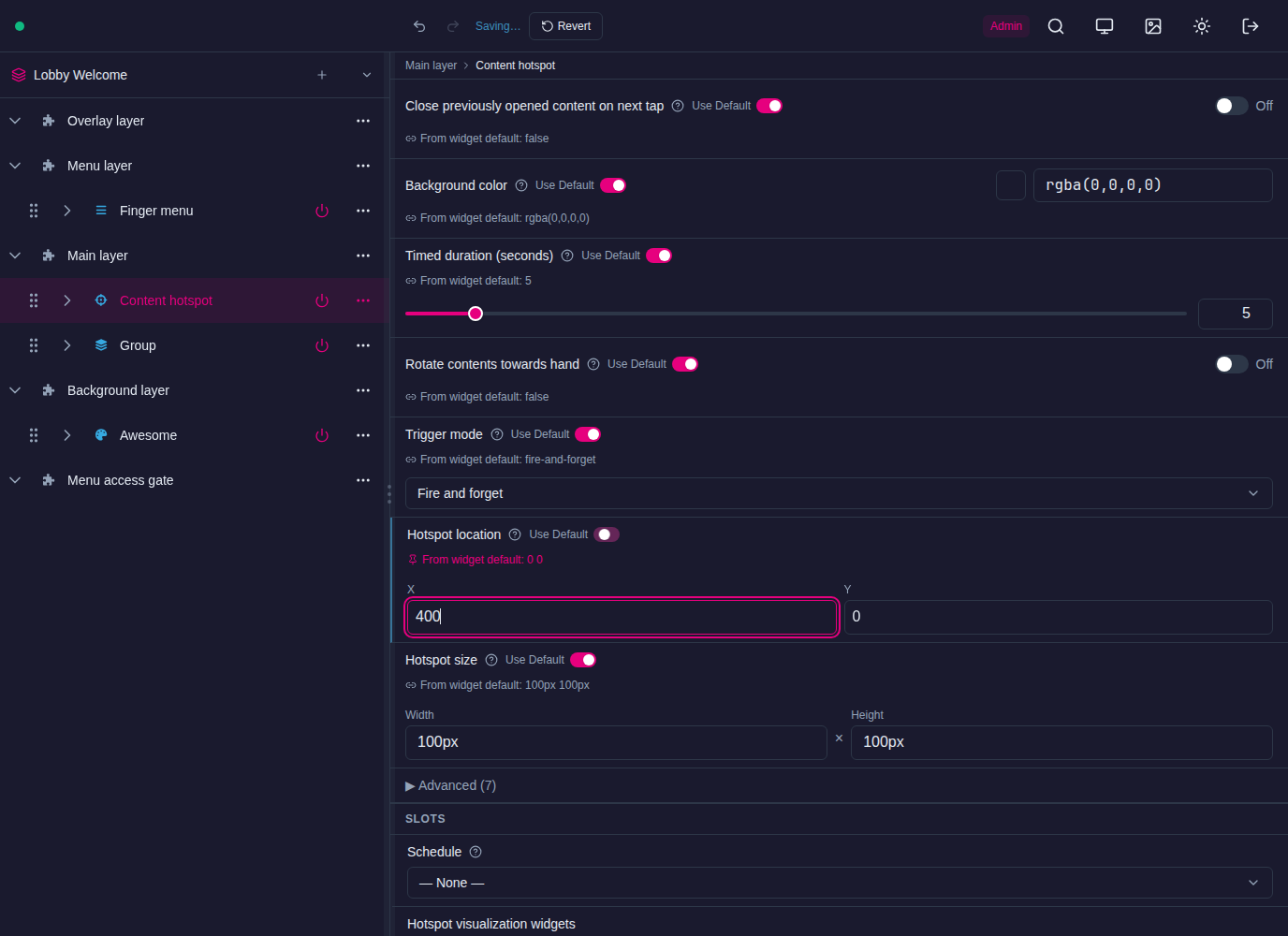Switch Rotate contents towards hand Off toggle

pyautogui.click(x=1232, y=364)
